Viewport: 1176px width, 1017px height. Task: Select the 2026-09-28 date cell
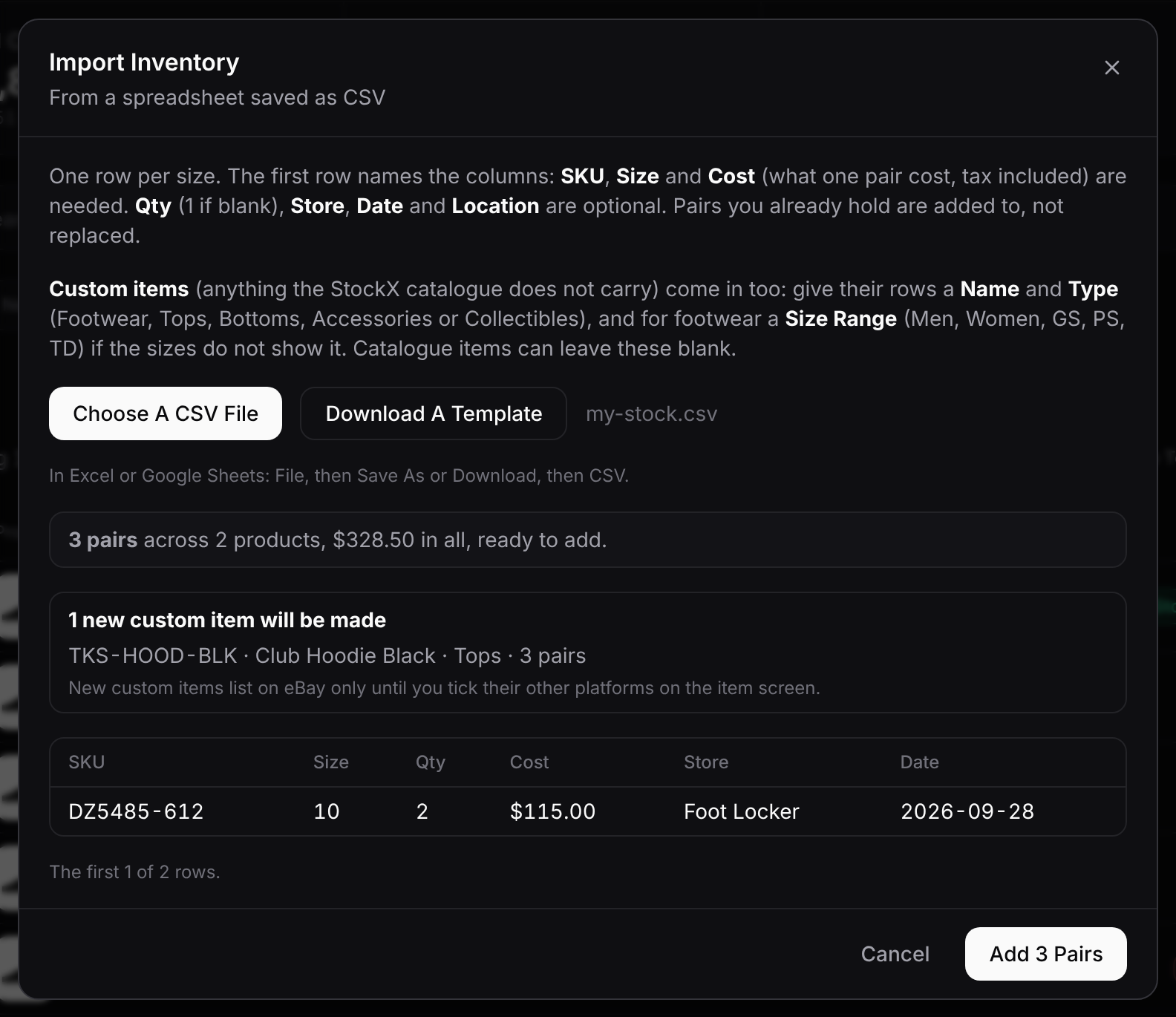pyautogui.click(x=967, y=811)
